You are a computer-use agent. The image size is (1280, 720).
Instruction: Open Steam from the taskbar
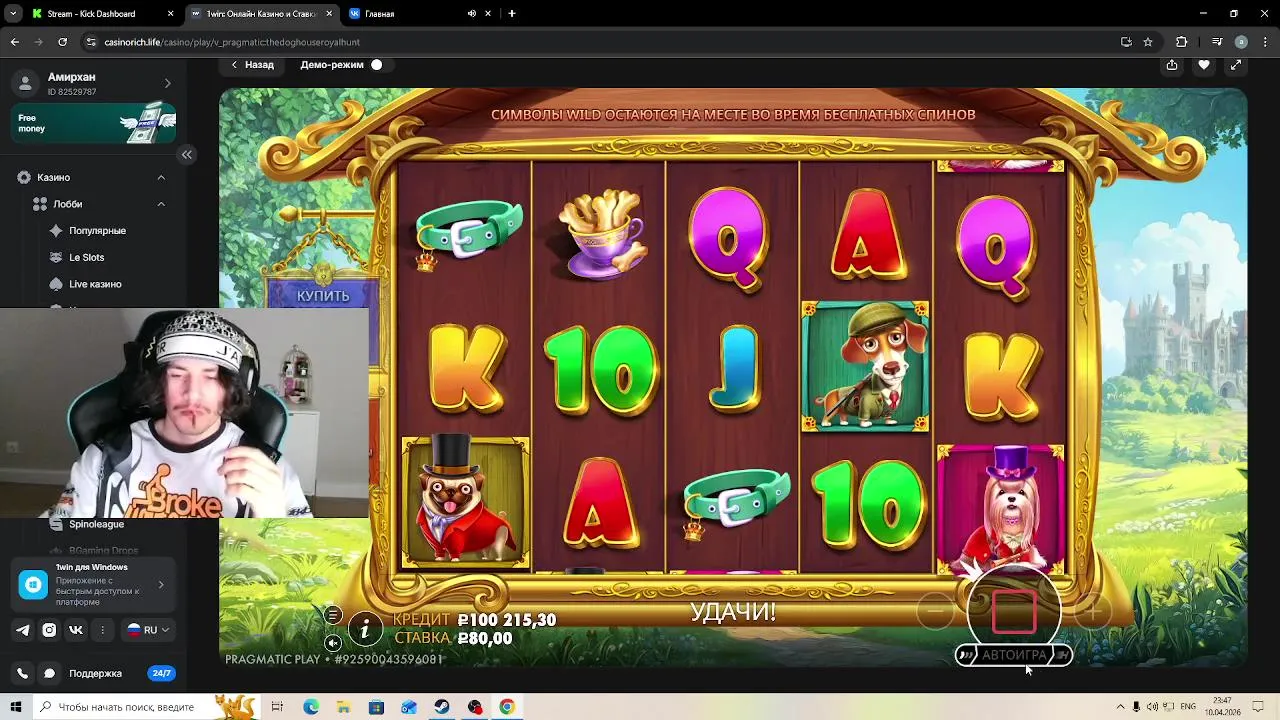(x=441, y=707)
